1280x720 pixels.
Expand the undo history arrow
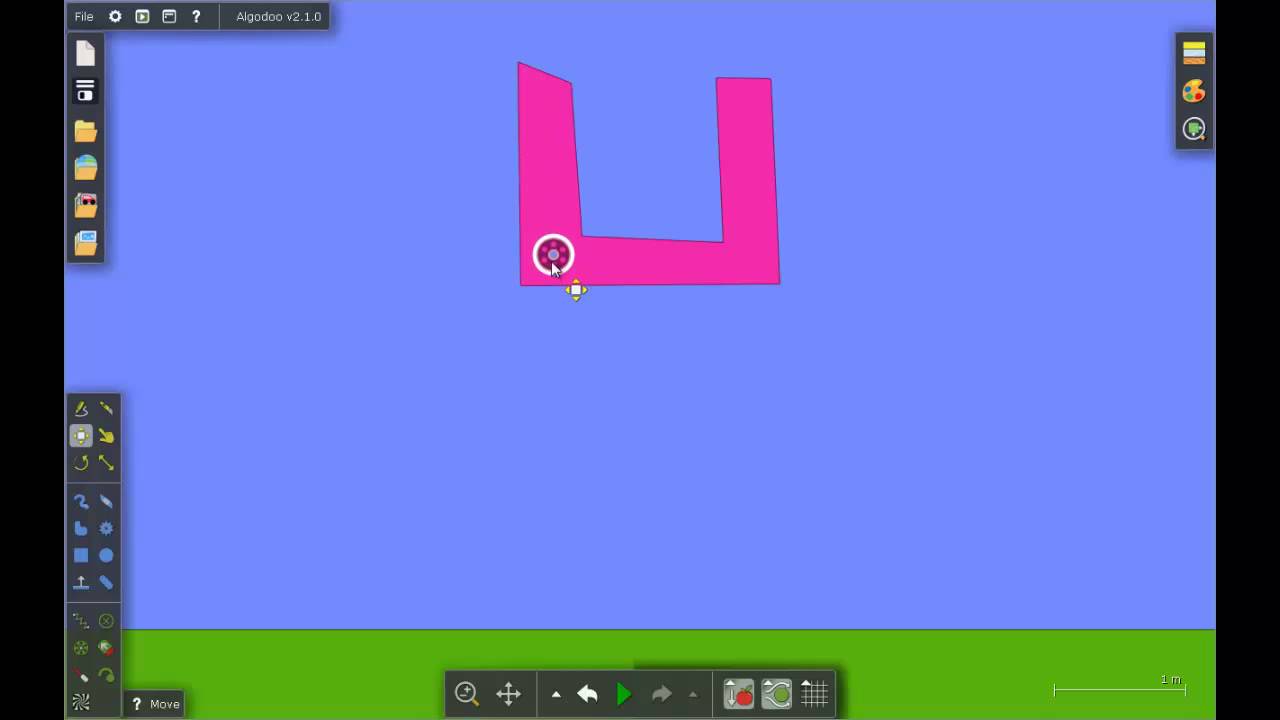pyautogui.click(x=556, y=694)
